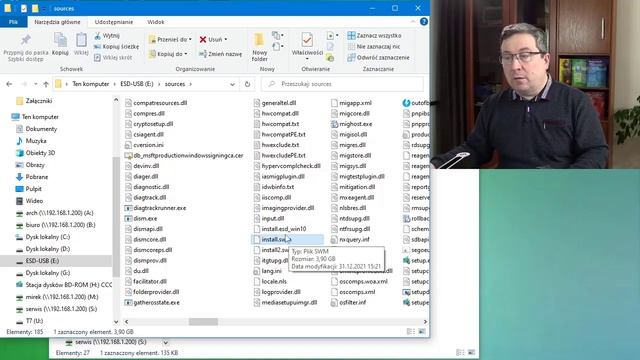
Task: Click the Wklej (paste) ribbon icon
Action: [x=81, y=40]
